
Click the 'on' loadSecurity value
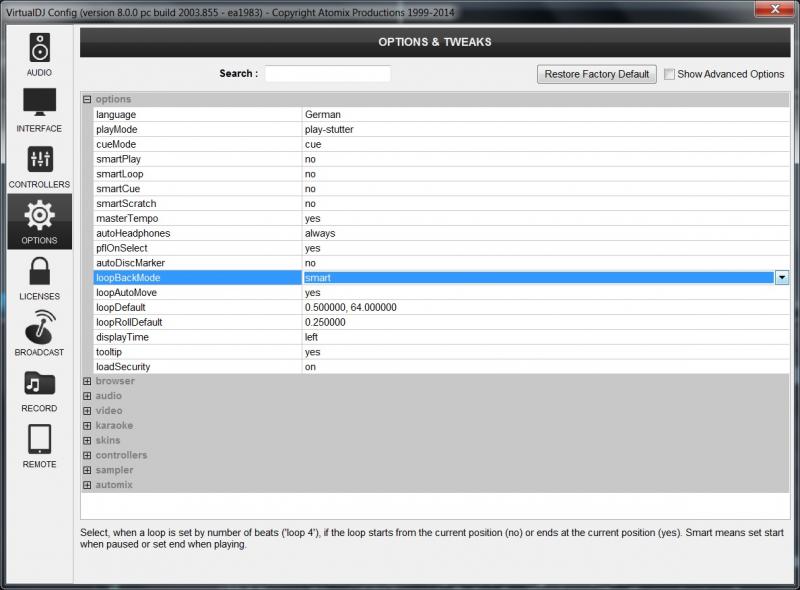pyautogui.click(x=310, y=367)
